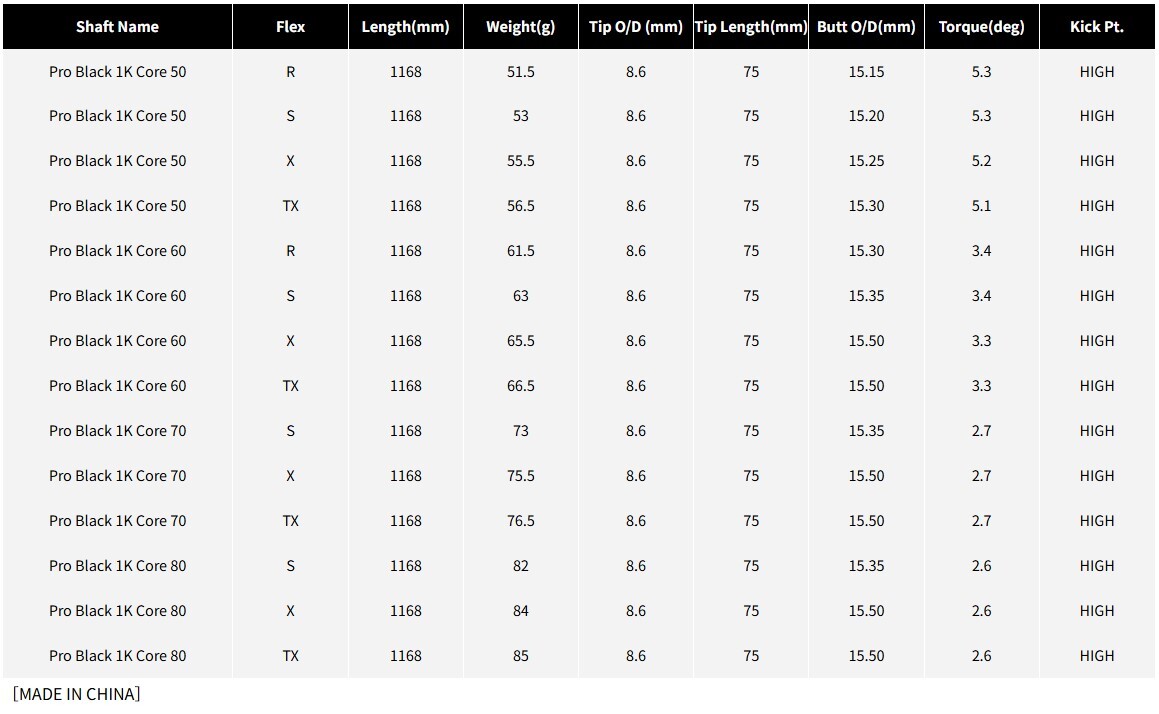Screen dimensions: 1159x714
Task: Click the MADE IN CHINA footnote
Action: (x=76, y=694)
